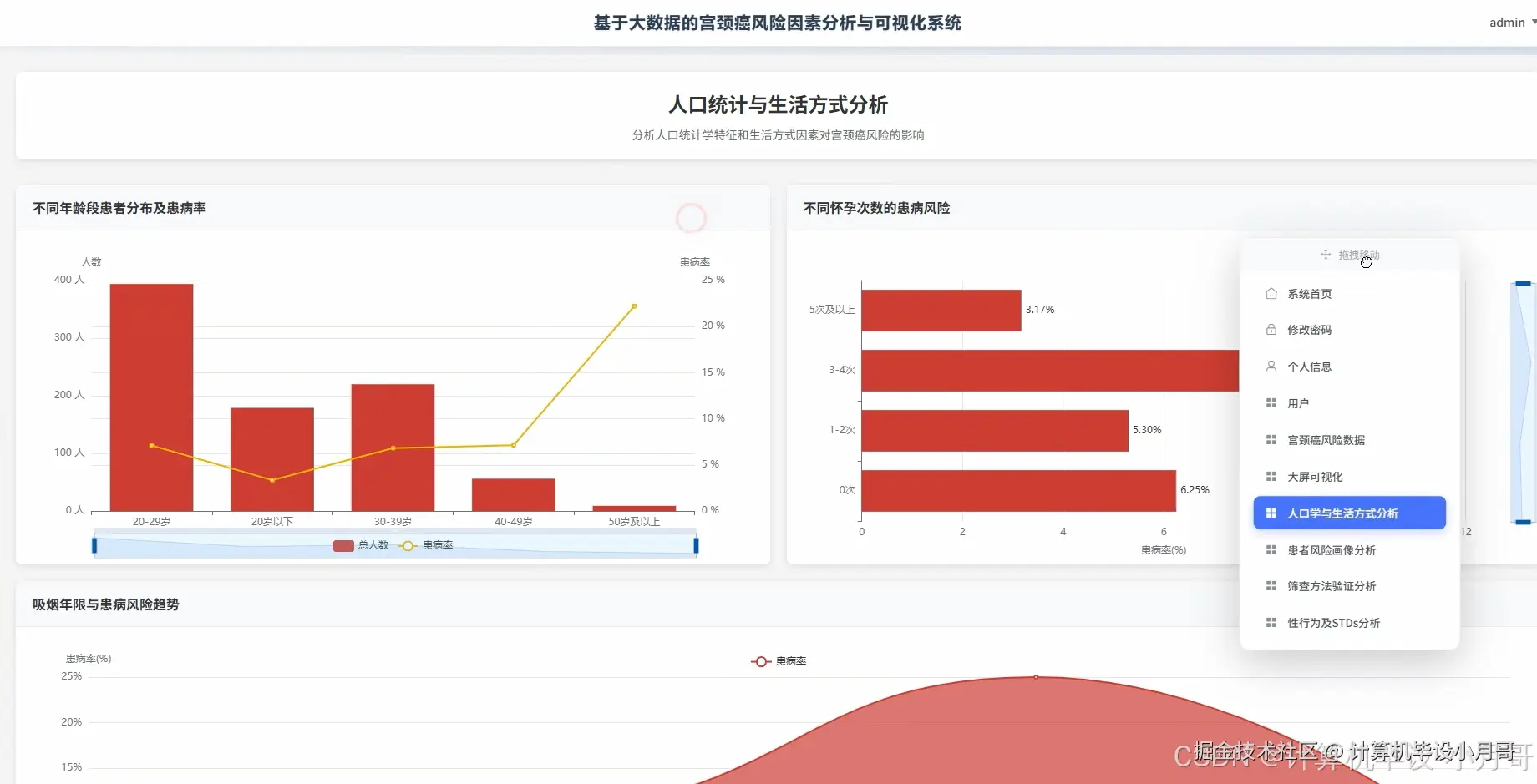Click the left handle of age chart zoom slider

coord(94,545)
